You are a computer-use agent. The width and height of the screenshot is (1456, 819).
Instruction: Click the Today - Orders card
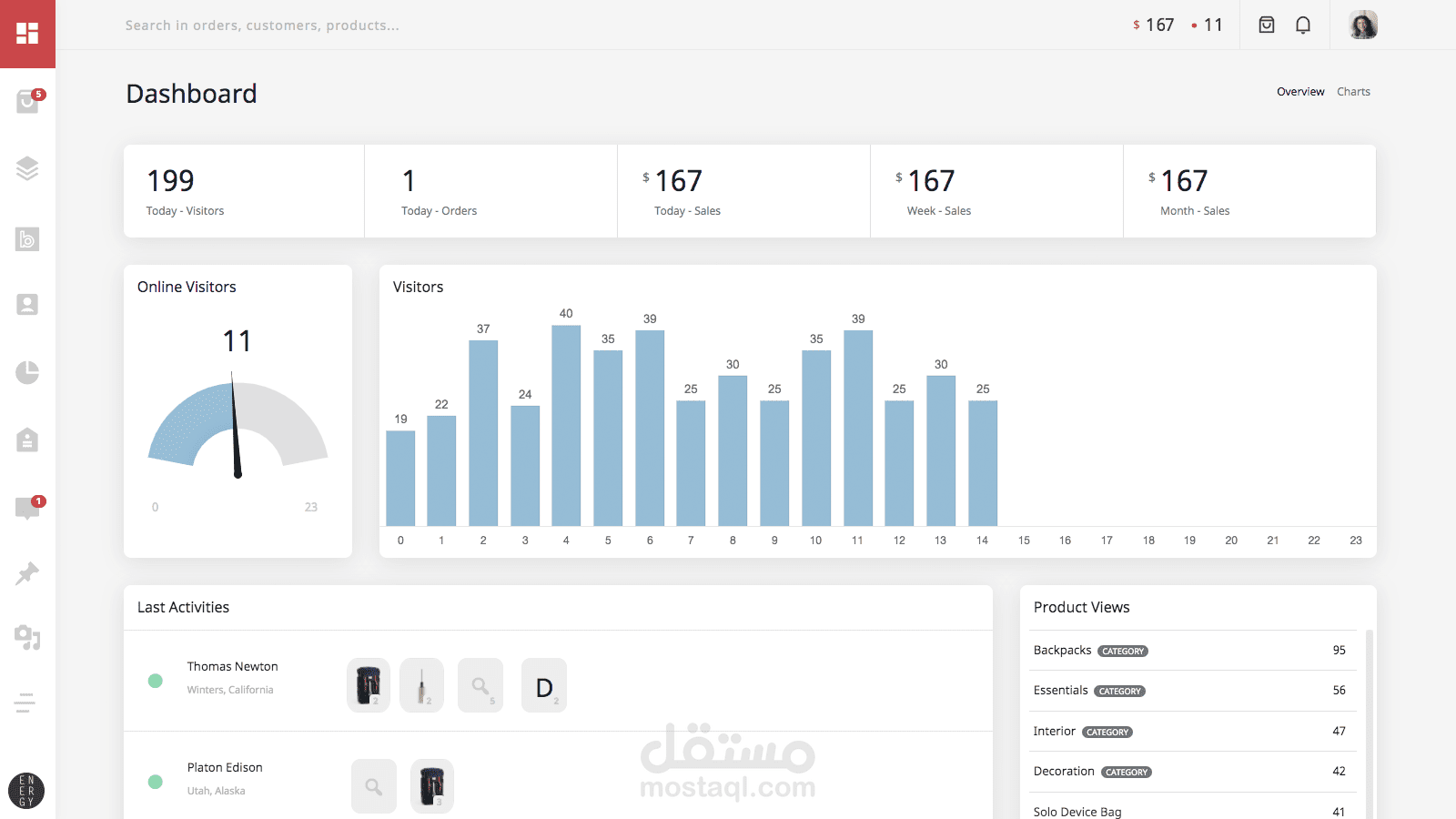click(x=490, y=191)
